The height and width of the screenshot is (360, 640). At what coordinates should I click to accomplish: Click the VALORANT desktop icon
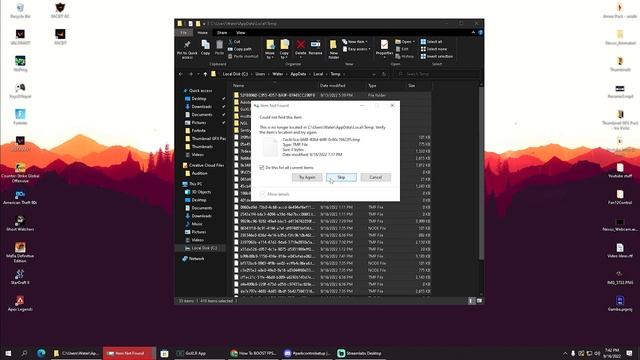[20, 37]
